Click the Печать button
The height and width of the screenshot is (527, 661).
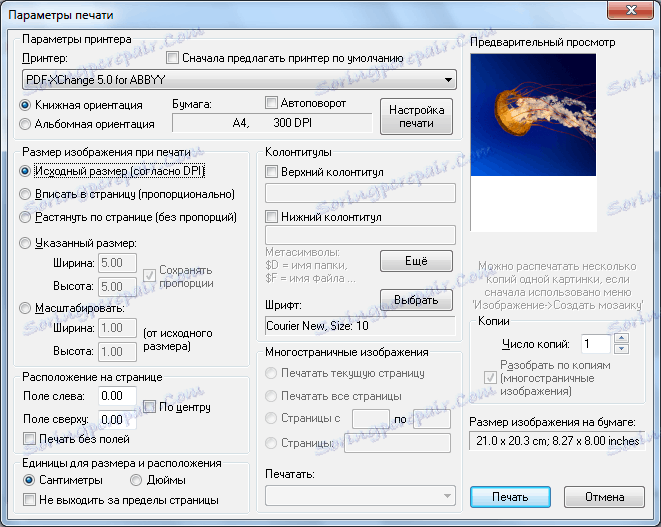(511, 497)
